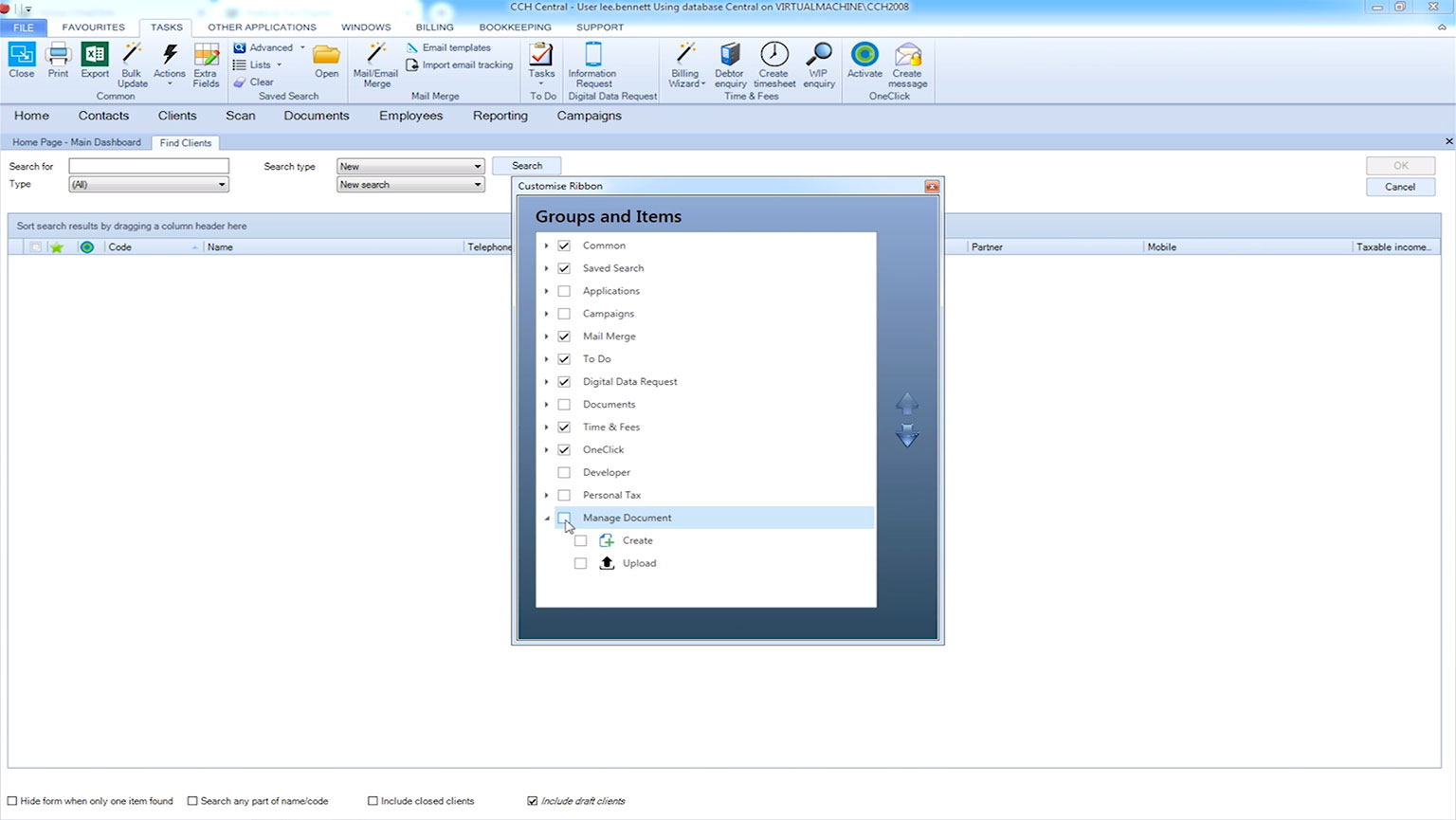Image resolution: width=1456 pixels, height=820 pixels.
Task: Click the Export to Excel icon
Action: tap(95, 56)
